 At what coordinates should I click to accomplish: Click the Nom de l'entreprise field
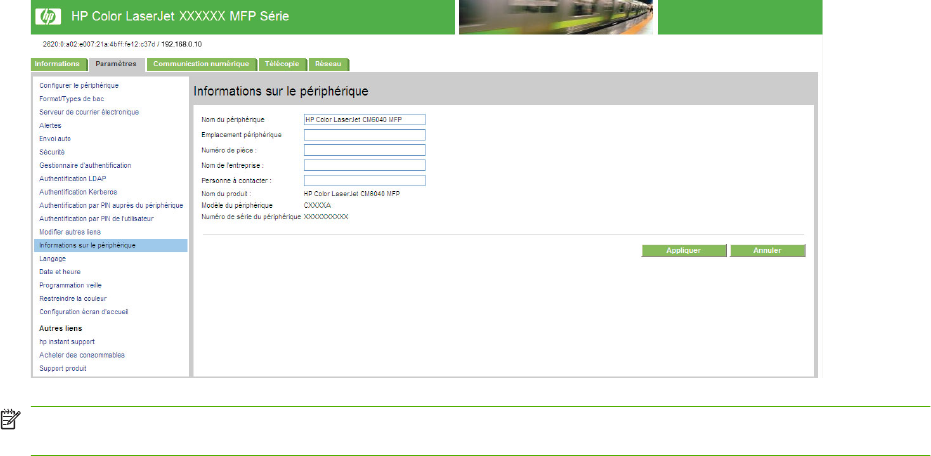pyautogui.click(x=365, y=164)
